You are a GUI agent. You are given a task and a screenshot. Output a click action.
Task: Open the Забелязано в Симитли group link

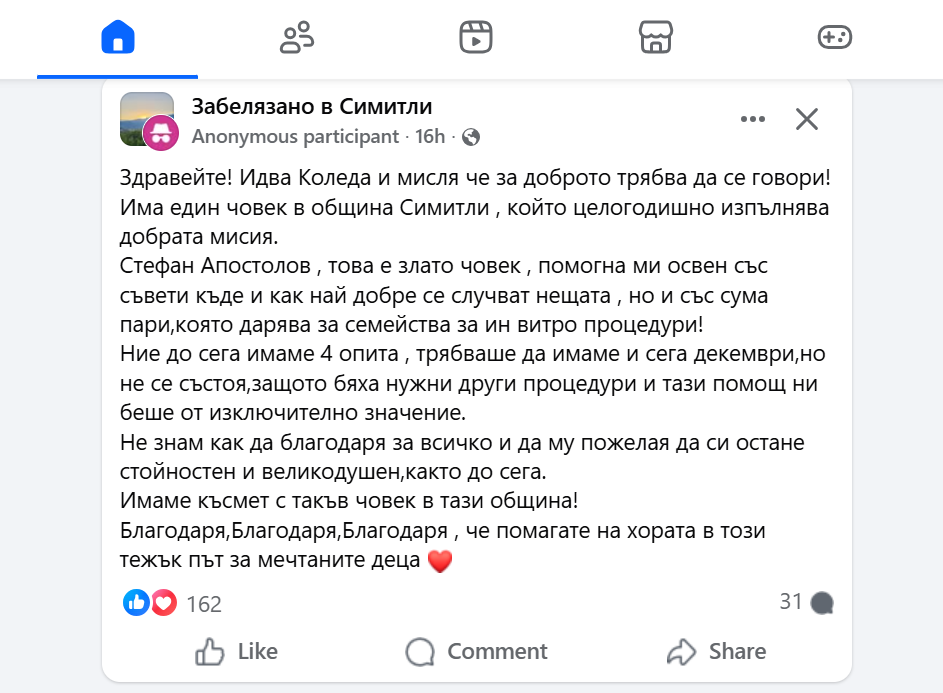point(311,107)
